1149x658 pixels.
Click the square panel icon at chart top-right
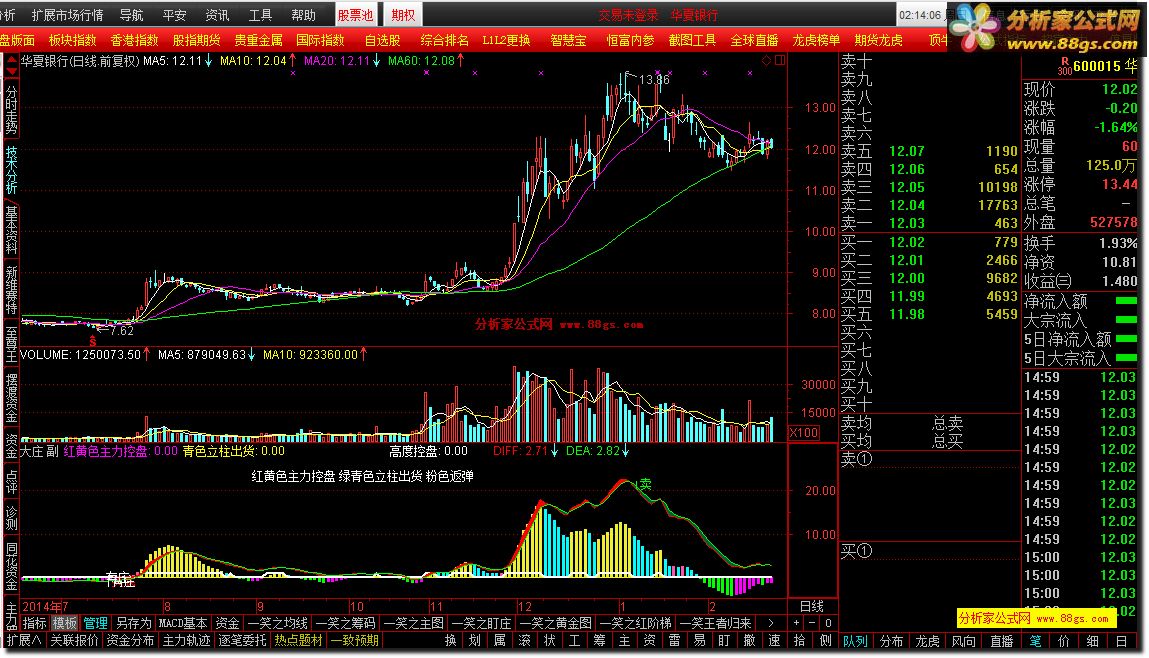[x=780, y=61]
